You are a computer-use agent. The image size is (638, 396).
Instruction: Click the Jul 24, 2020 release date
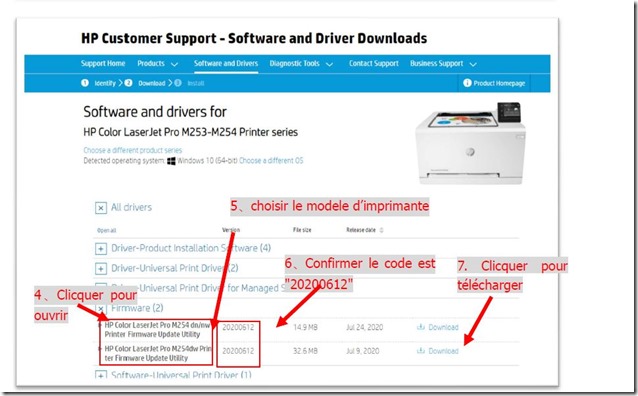(x=364, y=327)
